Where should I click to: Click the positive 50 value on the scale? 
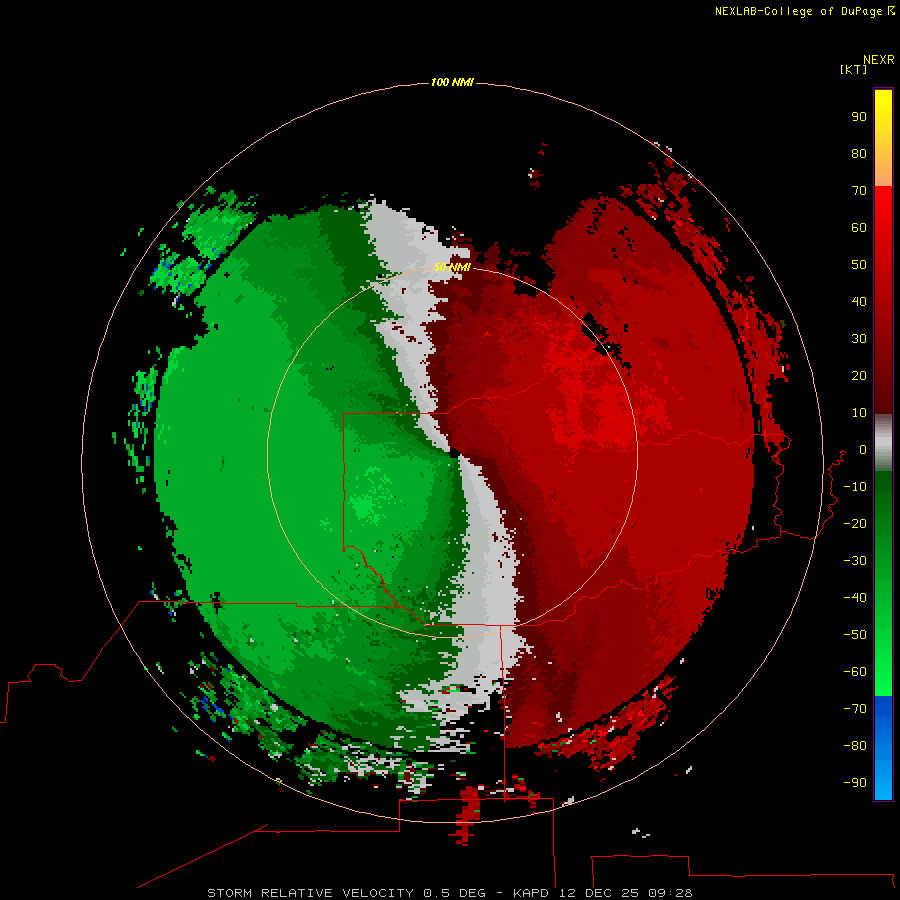point(859,265)
